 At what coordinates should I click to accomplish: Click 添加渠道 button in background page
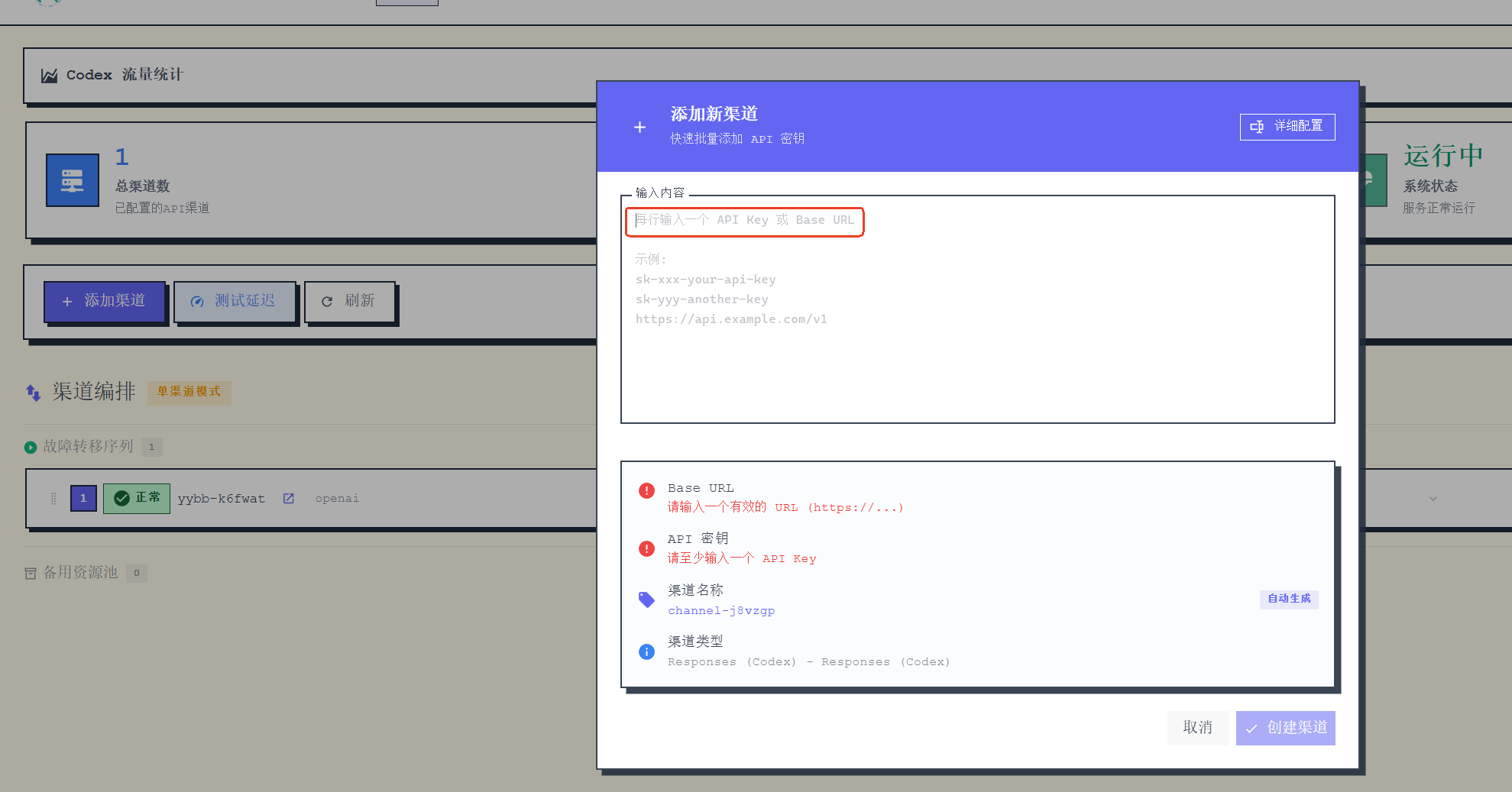tap(105, 301)
